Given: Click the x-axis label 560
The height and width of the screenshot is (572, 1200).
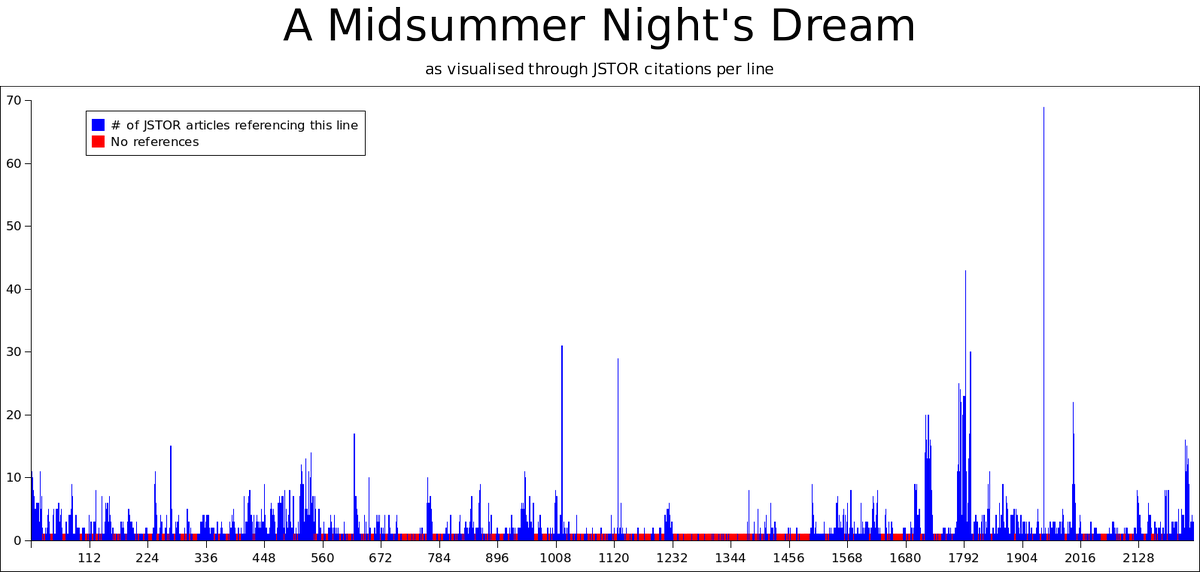Looking at the screenshot, I should tap(322, 558).
